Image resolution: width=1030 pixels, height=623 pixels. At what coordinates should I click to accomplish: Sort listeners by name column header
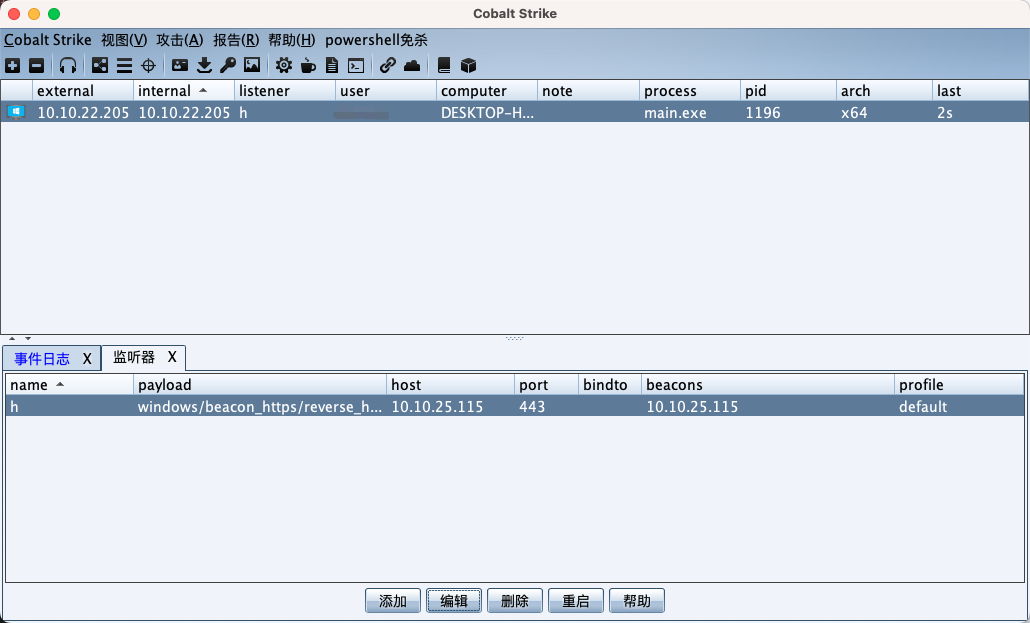tap(70, 384)
